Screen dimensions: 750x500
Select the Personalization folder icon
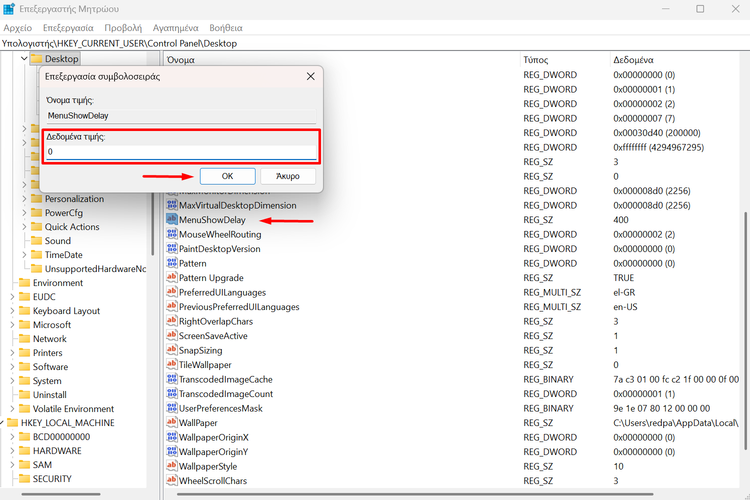click(36, 199)
